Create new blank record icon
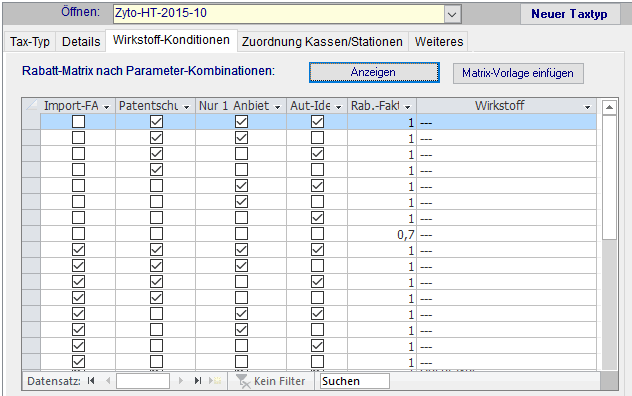Screen dimensions: 632x396 pos(215,381)
